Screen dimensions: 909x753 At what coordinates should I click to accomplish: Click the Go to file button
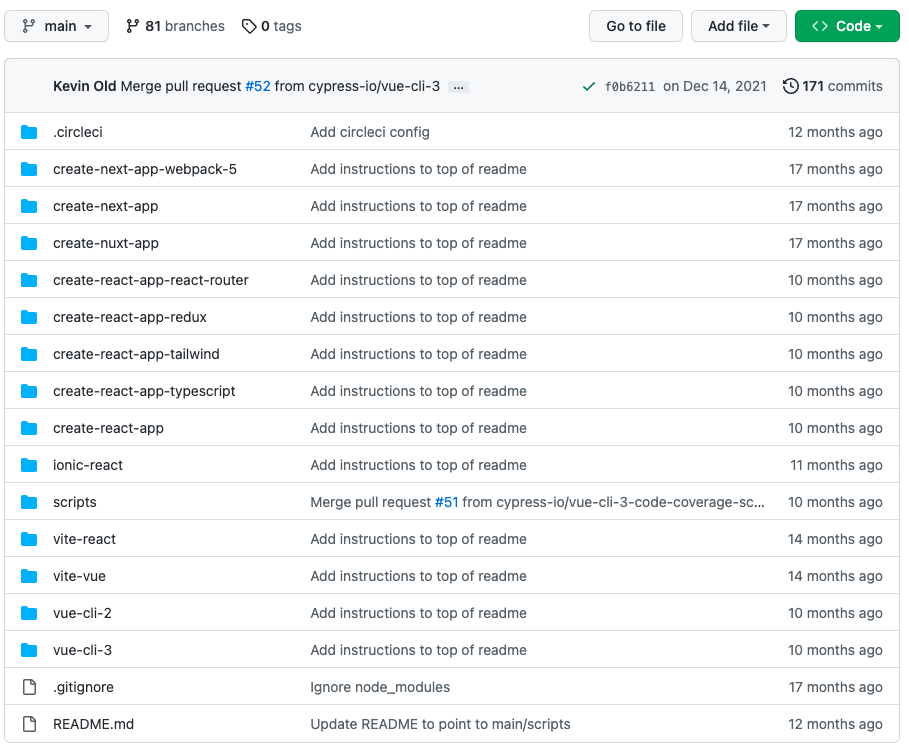pos(635,26)
